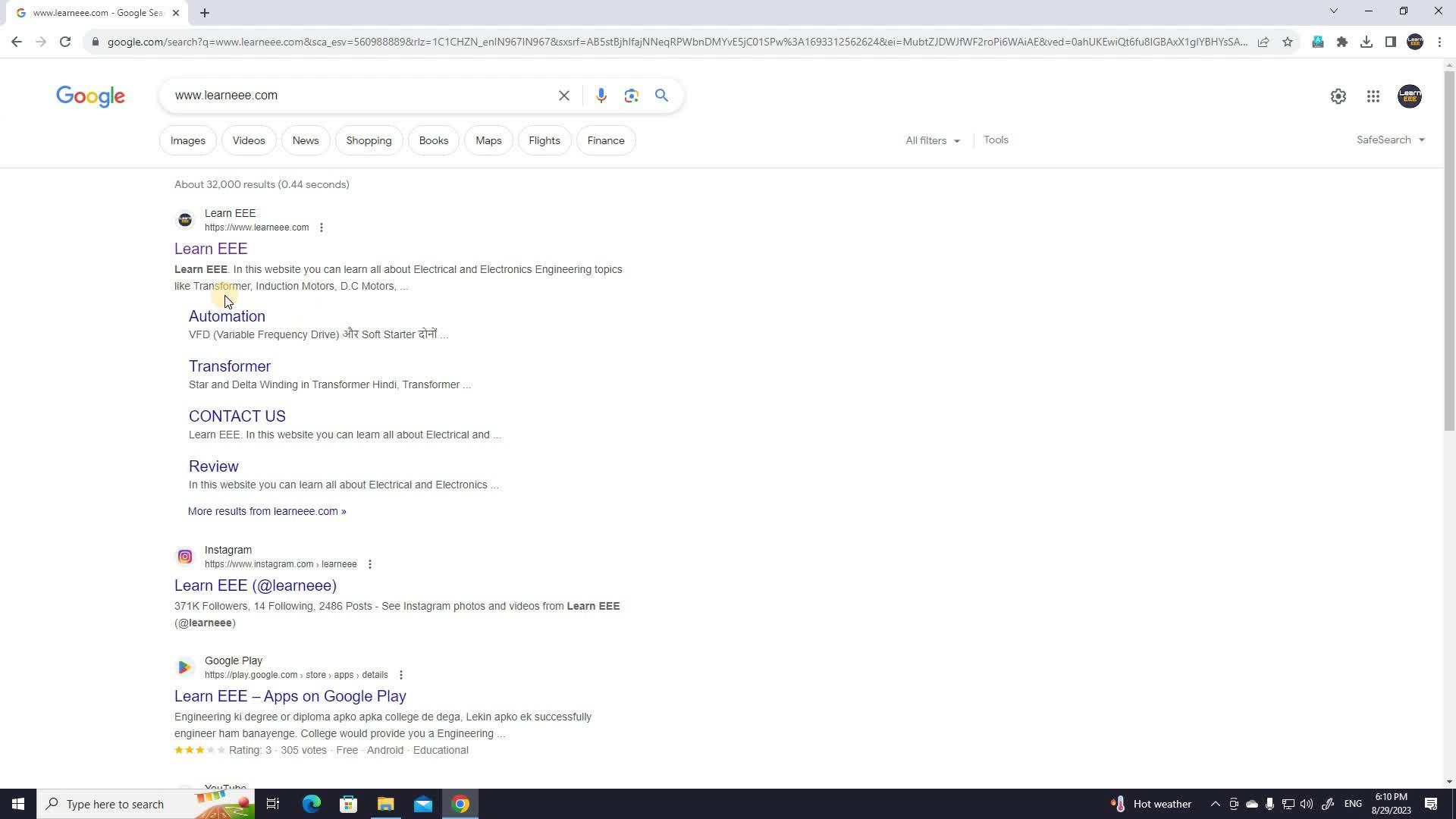
Task: Click the Google logo
Action: [90, 96]
